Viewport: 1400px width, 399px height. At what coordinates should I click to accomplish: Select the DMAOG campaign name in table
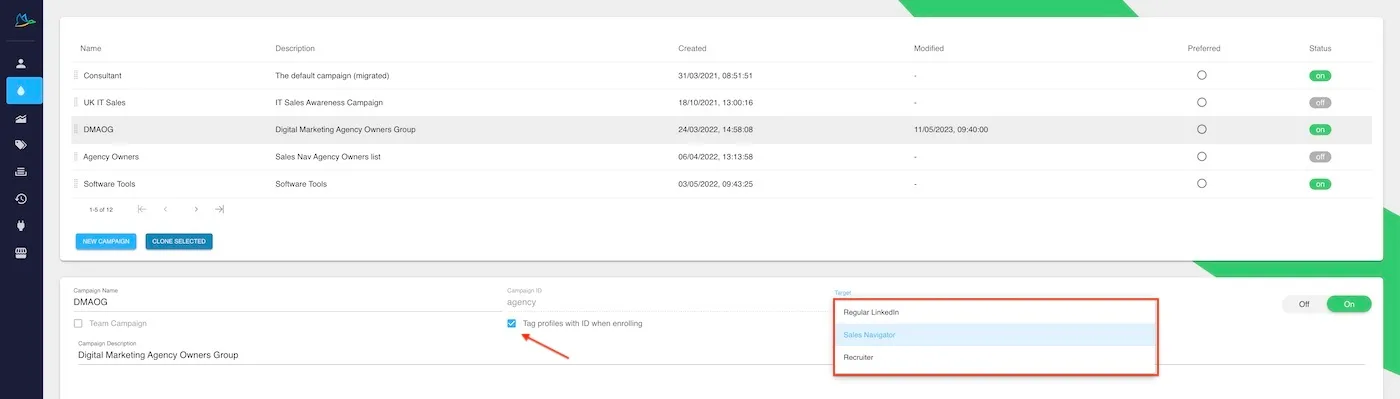point(99,129)
